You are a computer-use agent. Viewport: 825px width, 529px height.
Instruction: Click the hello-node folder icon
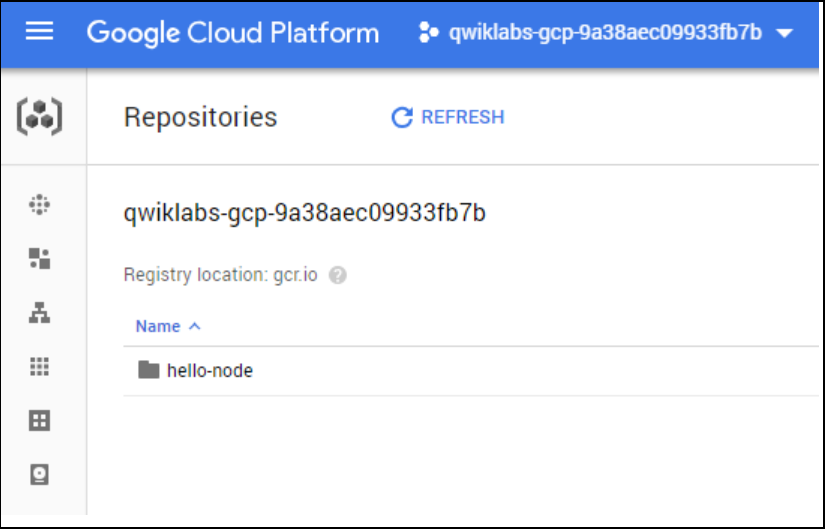click(149, 370)
